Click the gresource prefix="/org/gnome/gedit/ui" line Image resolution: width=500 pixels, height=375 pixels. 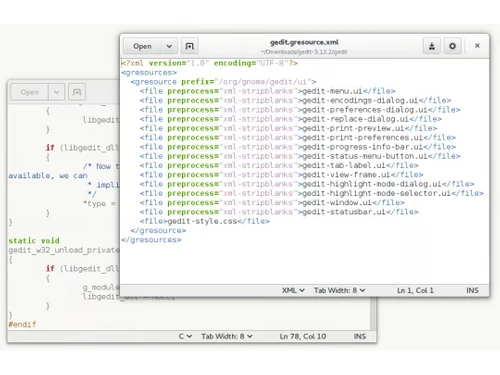point(223,82)
